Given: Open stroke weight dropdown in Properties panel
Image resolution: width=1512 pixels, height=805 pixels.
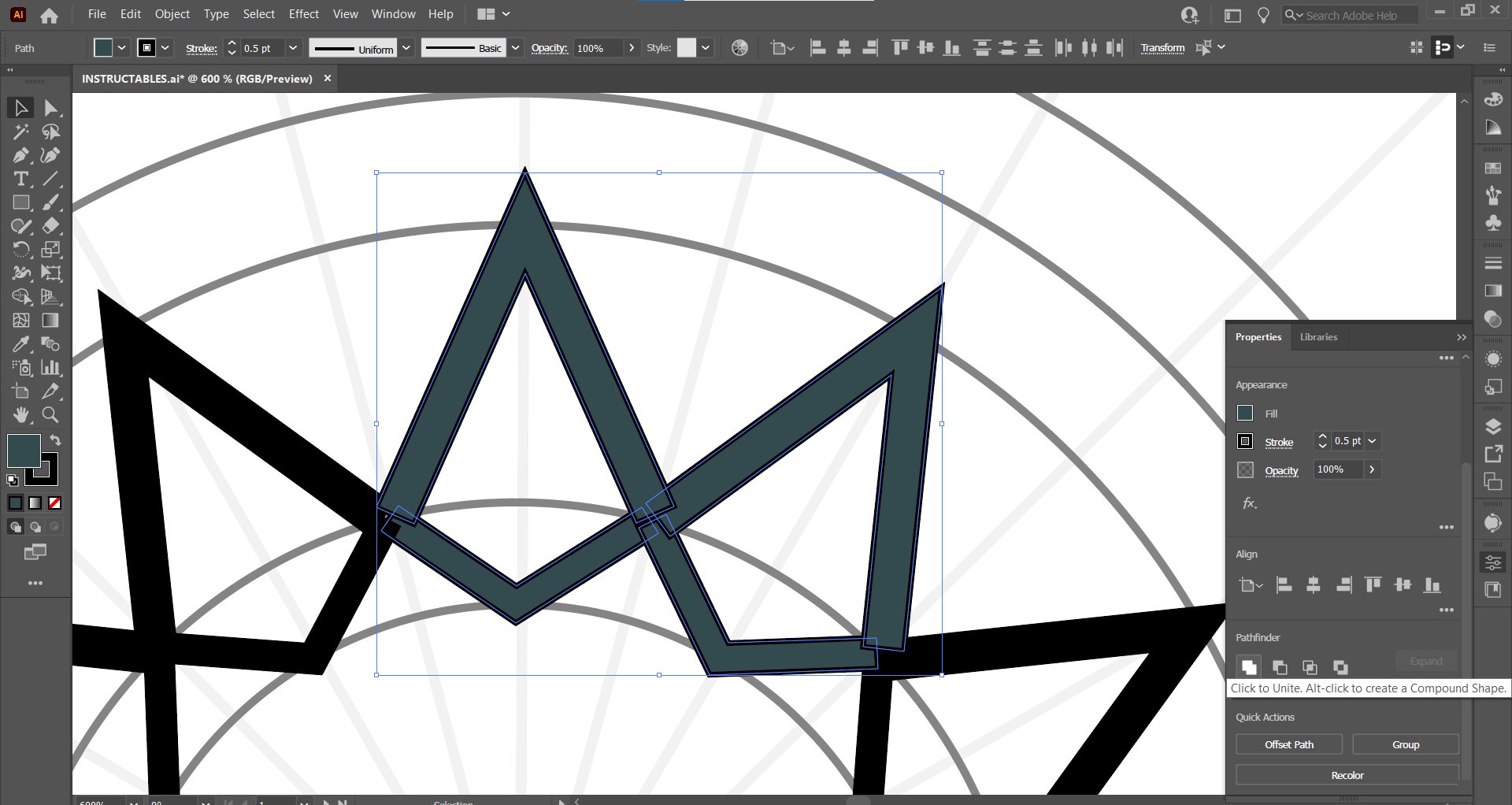Looking at the screenshot, I should [x=1372, y=441].
